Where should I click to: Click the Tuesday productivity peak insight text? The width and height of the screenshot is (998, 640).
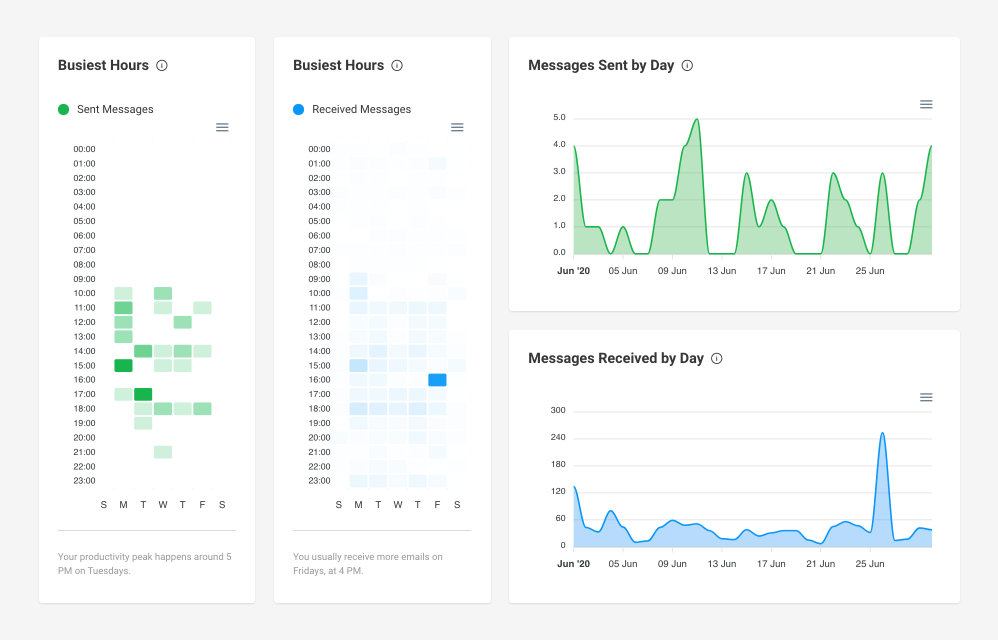[144, 563]
